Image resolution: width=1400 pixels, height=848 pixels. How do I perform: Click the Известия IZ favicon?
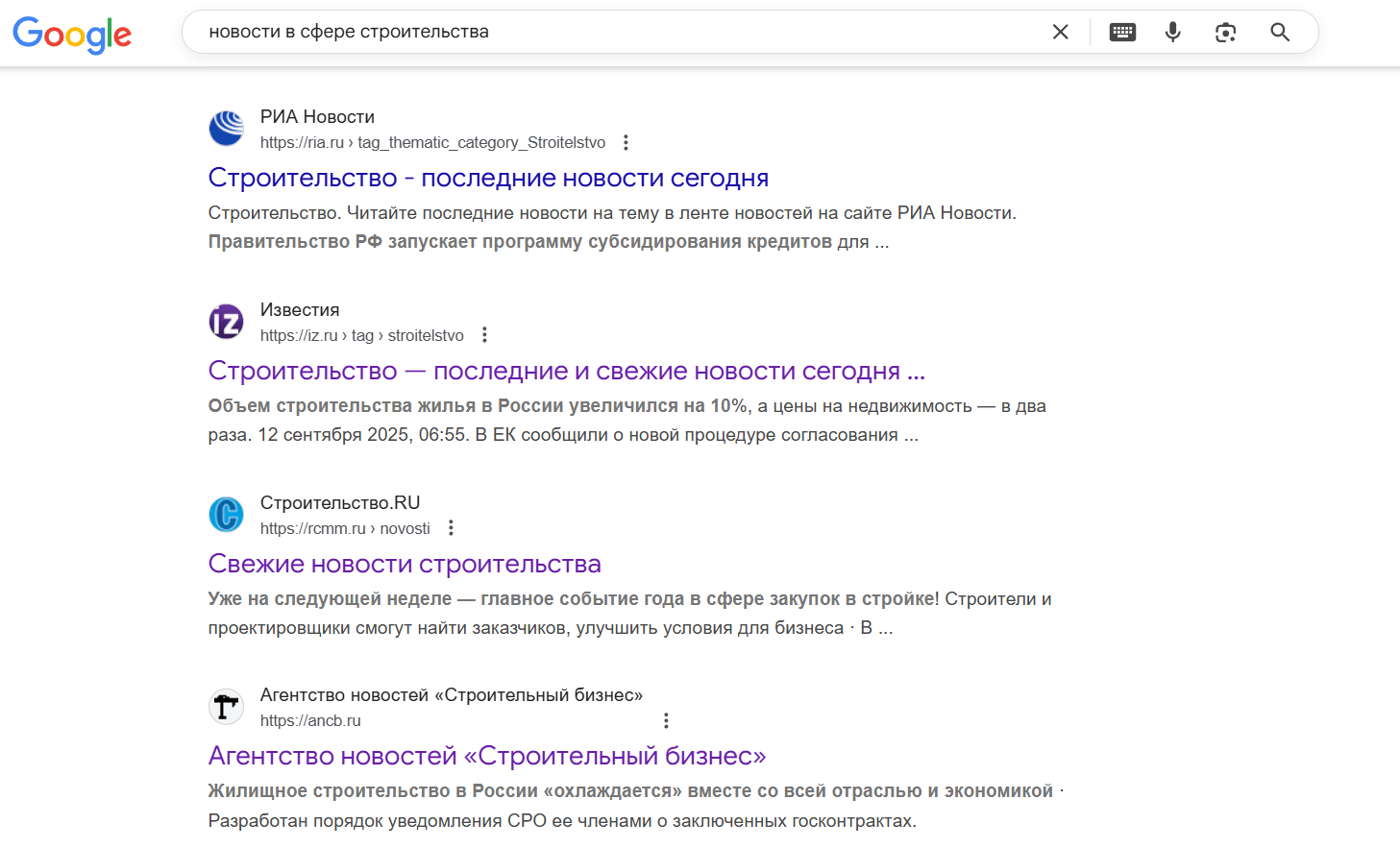coord(226,321)
